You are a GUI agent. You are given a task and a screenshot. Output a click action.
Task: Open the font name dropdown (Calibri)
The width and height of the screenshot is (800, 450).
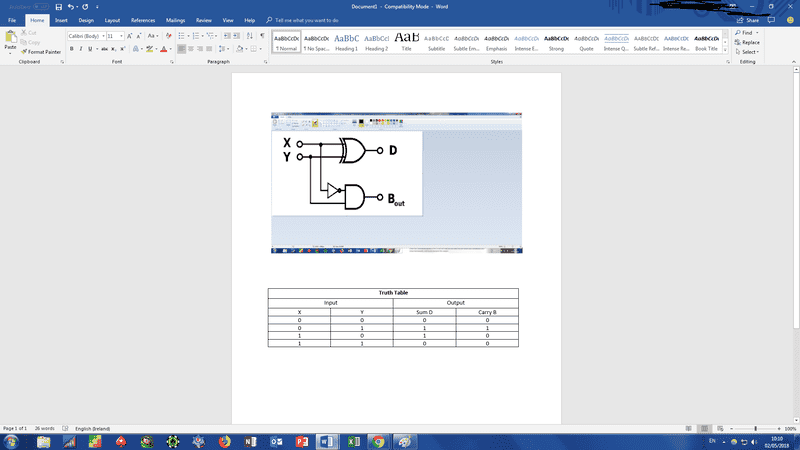pyautogui.click(x=85, y=36)
